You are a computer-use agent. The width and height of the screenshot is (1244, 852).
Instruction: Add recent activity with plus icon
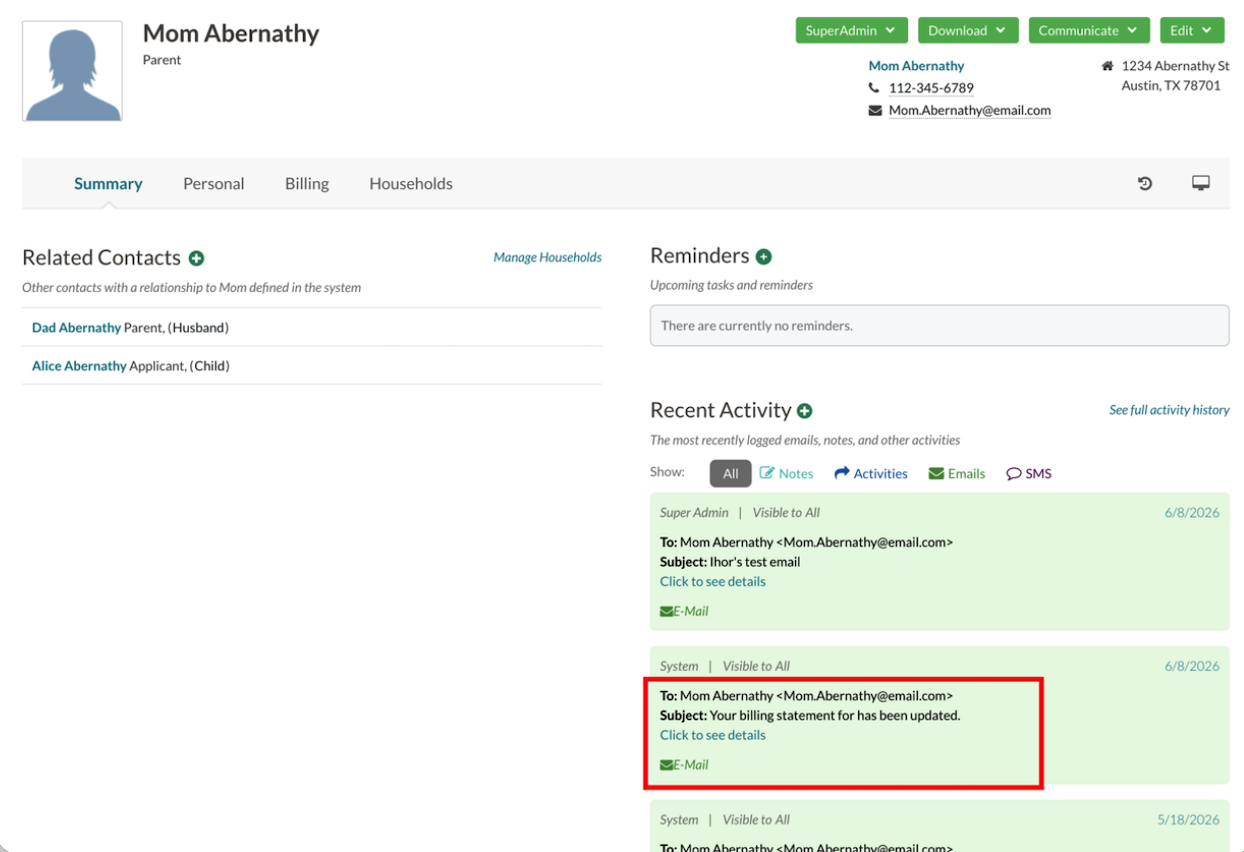coord(805,411)
